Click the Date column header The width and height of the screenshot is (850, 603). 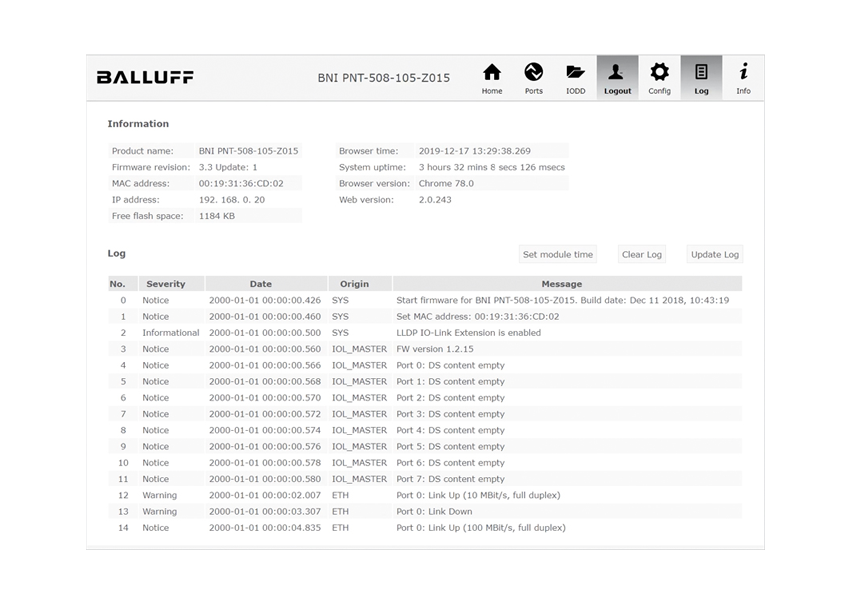pos(266,284)
